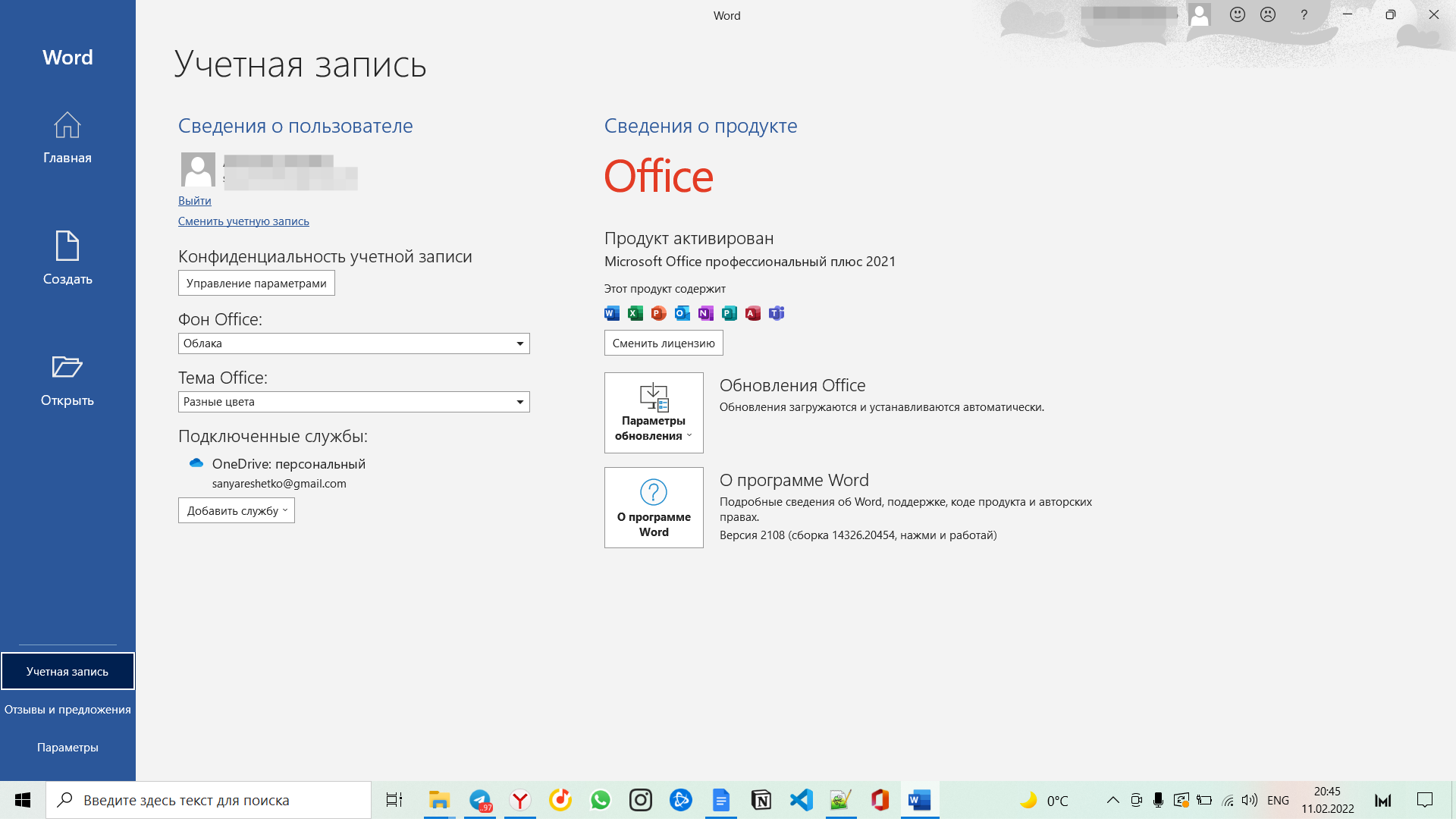The width and height of the screenshot is (1456, 828).
Task: Click the Сменить учетную запись link
Action: click(x=243, y=221)
